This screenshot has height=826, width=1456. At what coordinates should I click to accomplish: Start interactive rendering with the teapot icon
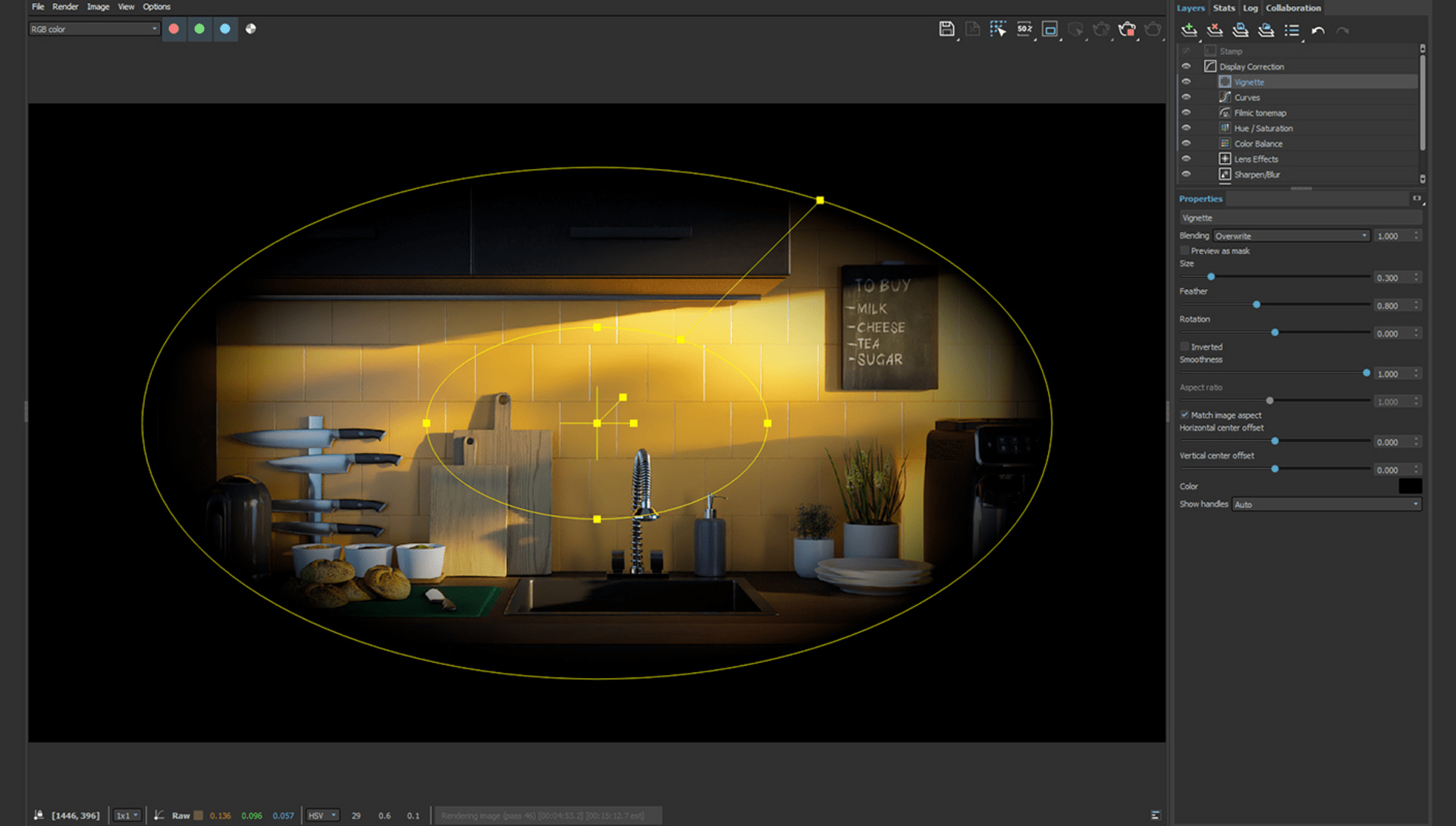1101,29
